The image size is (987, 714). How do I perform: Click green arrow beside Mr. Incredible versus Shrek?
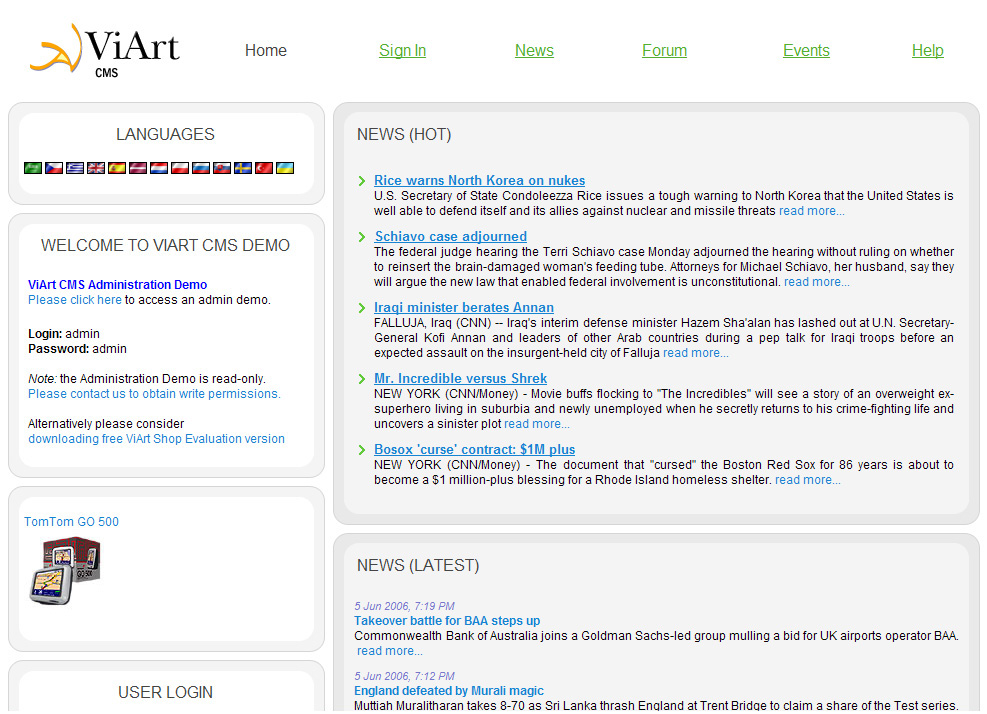pos(361,379)
